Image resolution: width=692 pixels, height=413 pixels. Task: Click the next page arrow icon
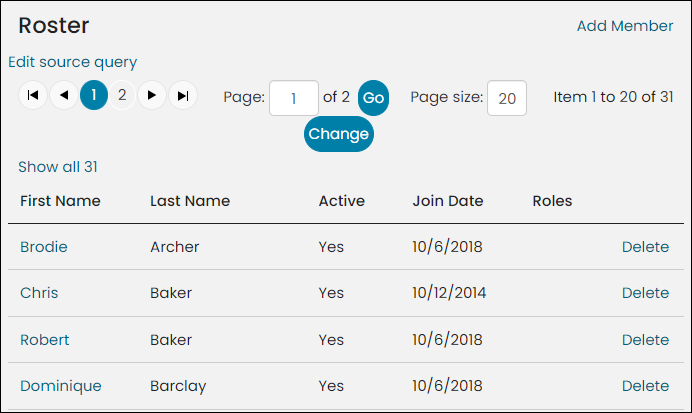coord(152,95)
